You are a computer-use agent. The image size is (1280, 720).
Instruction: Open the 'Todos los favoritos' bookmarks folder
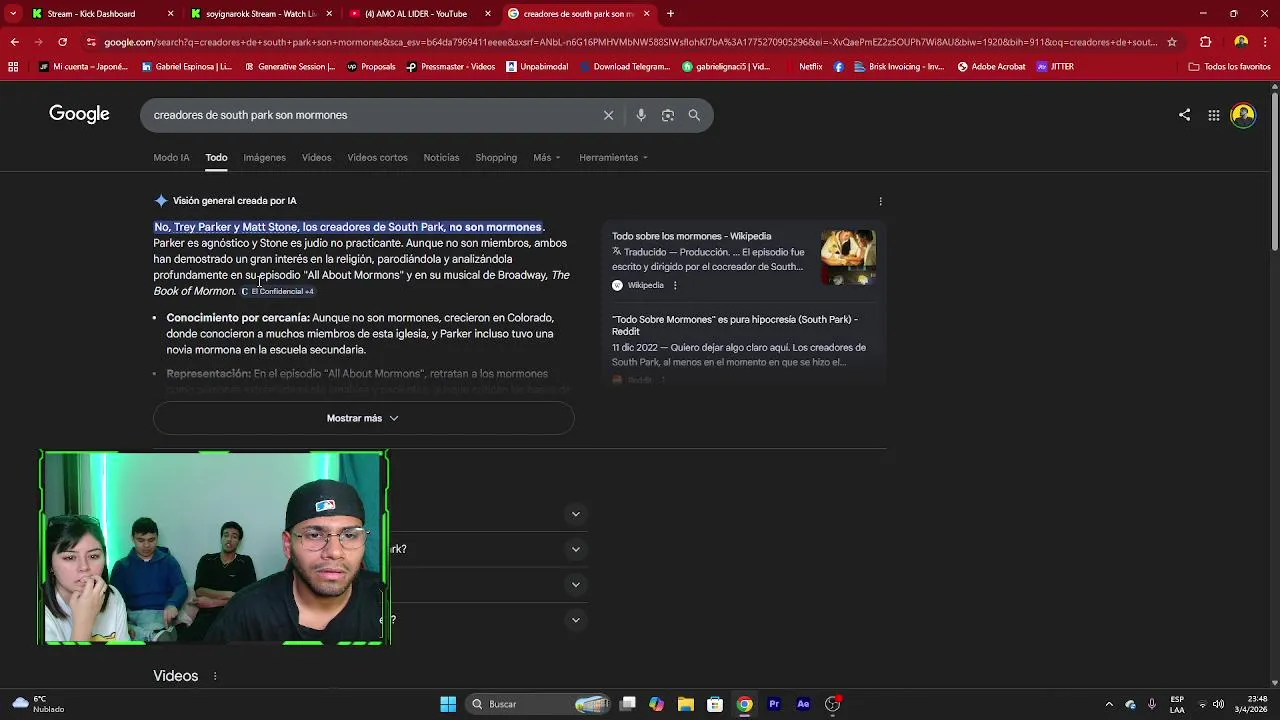tap(1229, 67)
